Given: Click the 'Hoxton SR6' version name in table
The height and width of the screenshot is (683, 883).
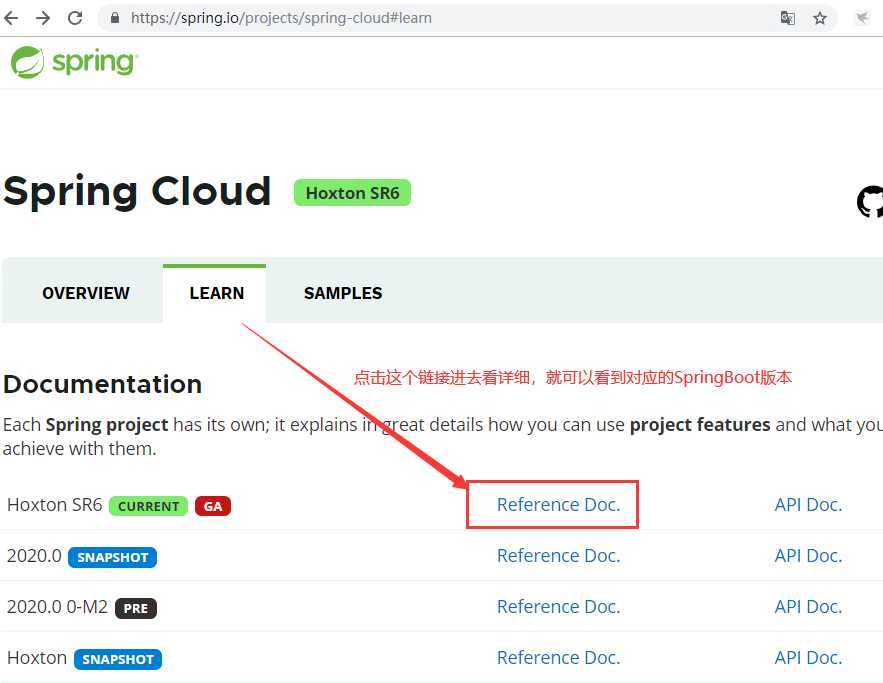Looking at the screenshot, I should click(55, 505).
